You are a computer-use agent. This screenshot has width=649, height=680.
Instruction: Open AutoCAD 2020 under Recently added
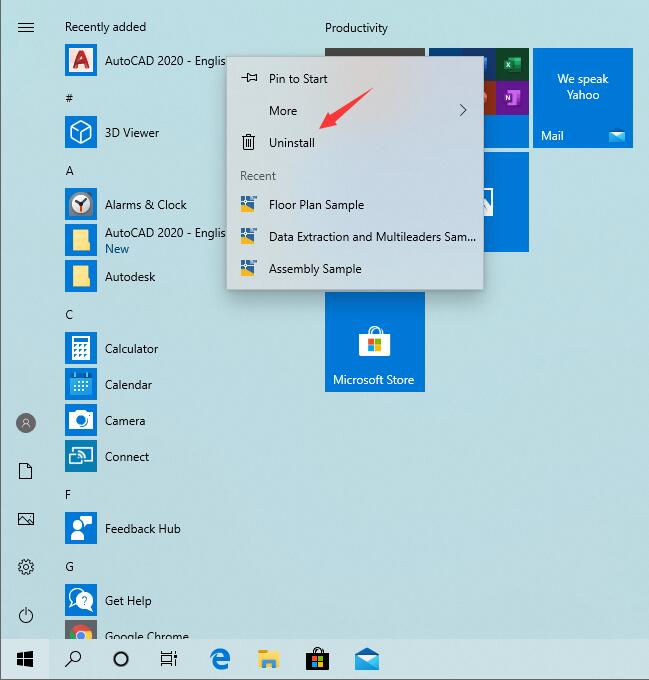pos(145,60)
